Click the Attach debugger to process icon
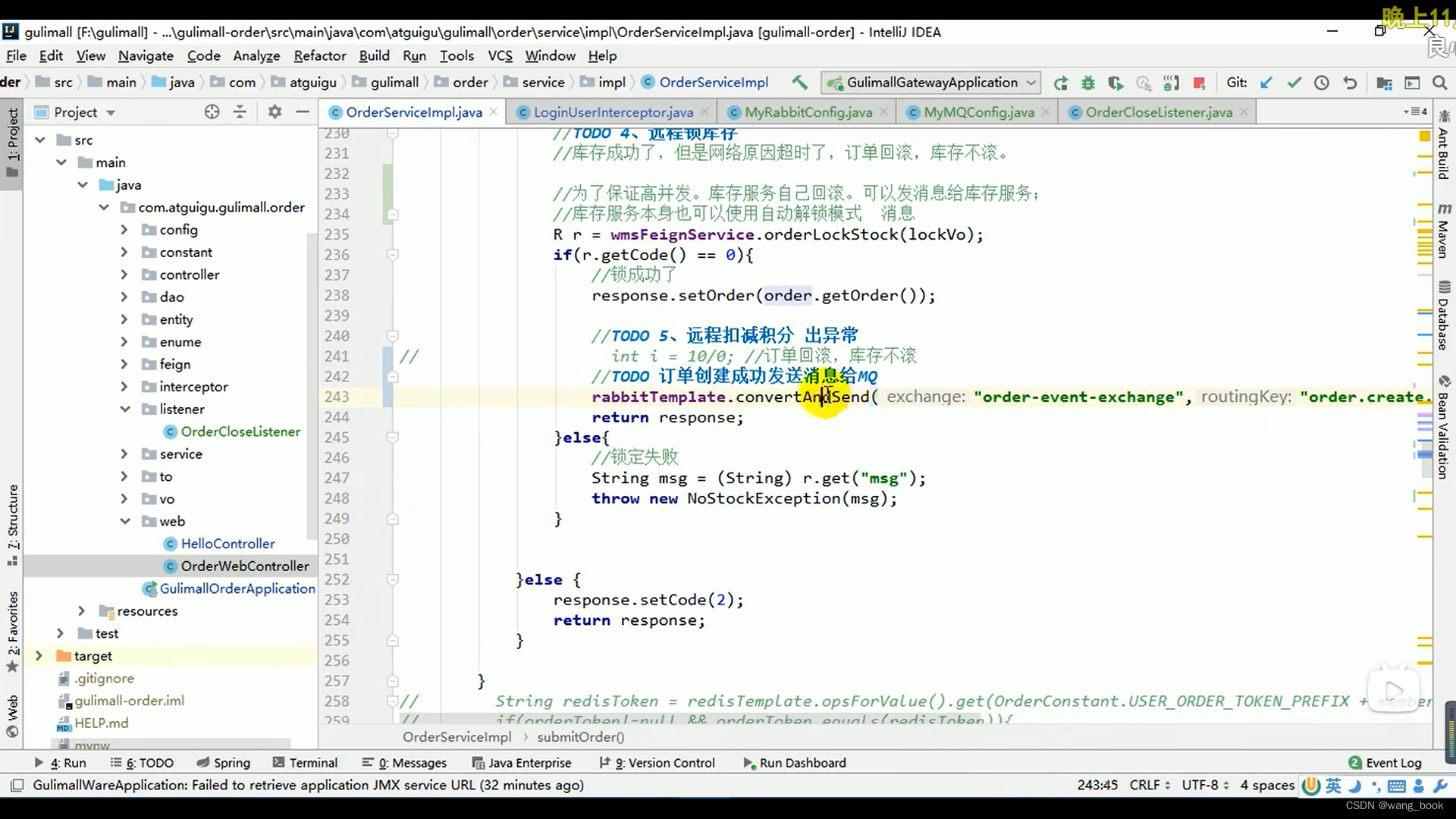1456x819 pixels. (1172, 83)
